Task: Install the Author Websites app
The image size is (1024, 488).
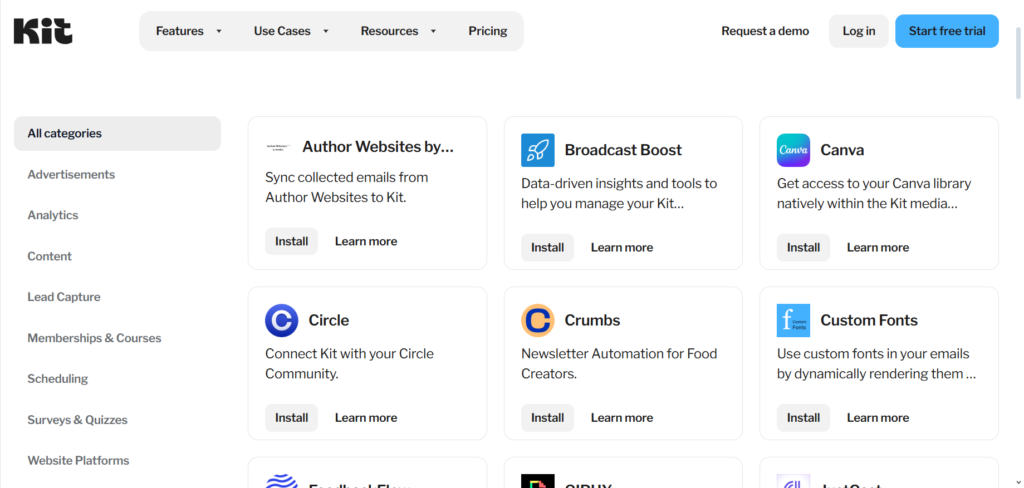Action: point(291,241)
